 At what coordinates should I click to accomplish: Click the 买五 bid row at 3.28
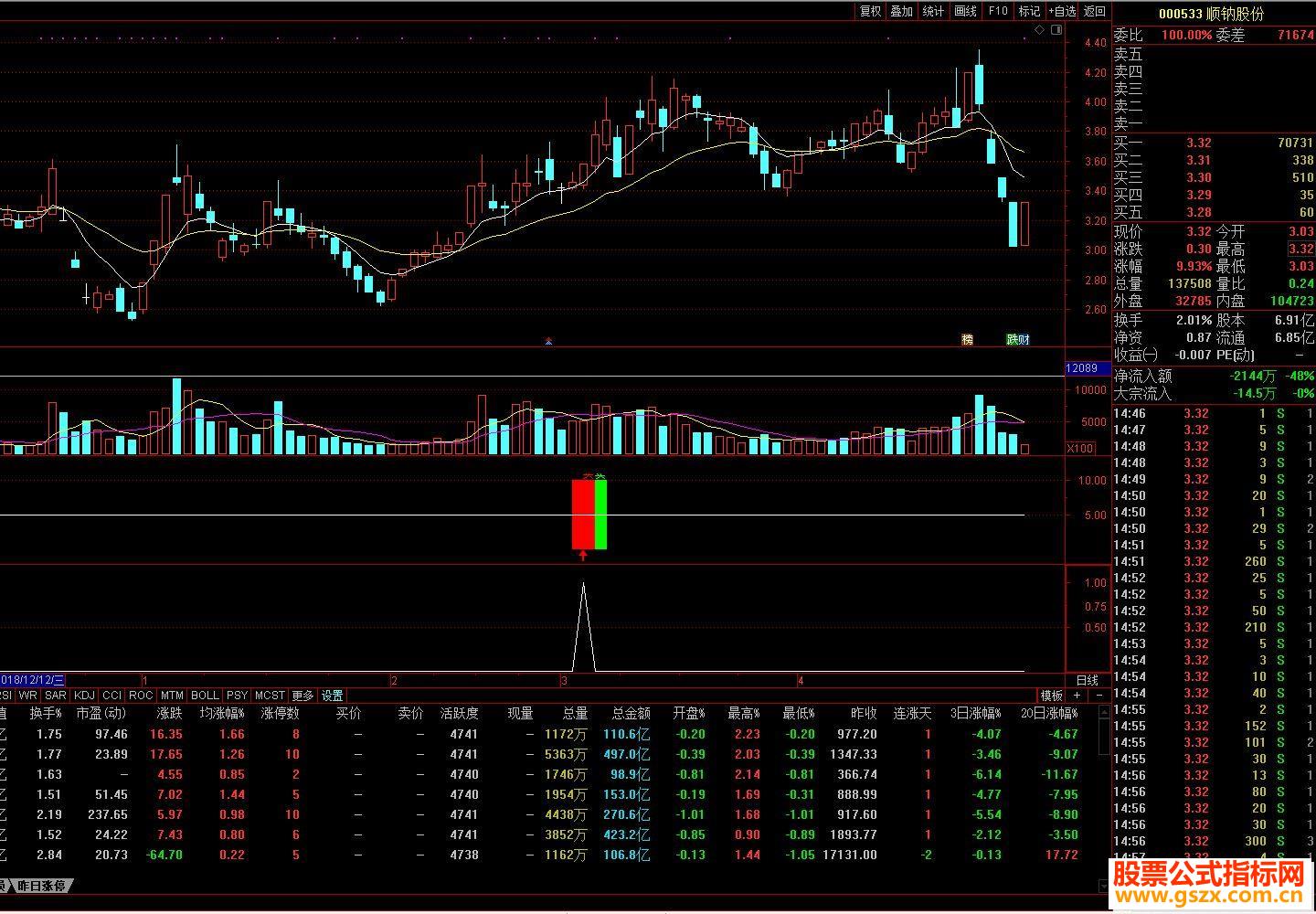[1213, 212]
